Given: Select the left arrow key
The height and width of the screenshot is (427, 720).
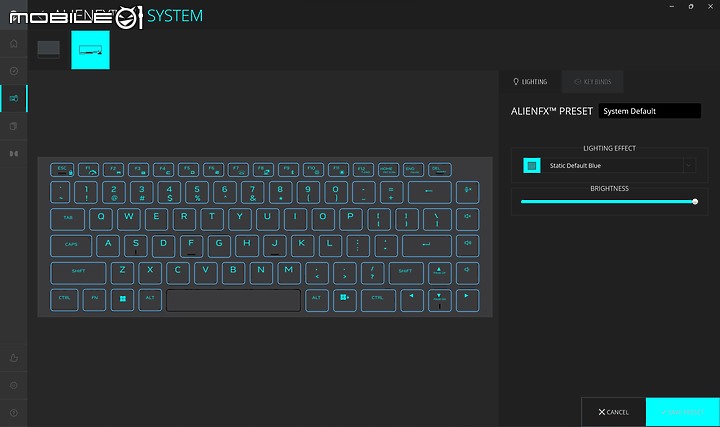Looking at the screenshot, I should click(411, 300).
